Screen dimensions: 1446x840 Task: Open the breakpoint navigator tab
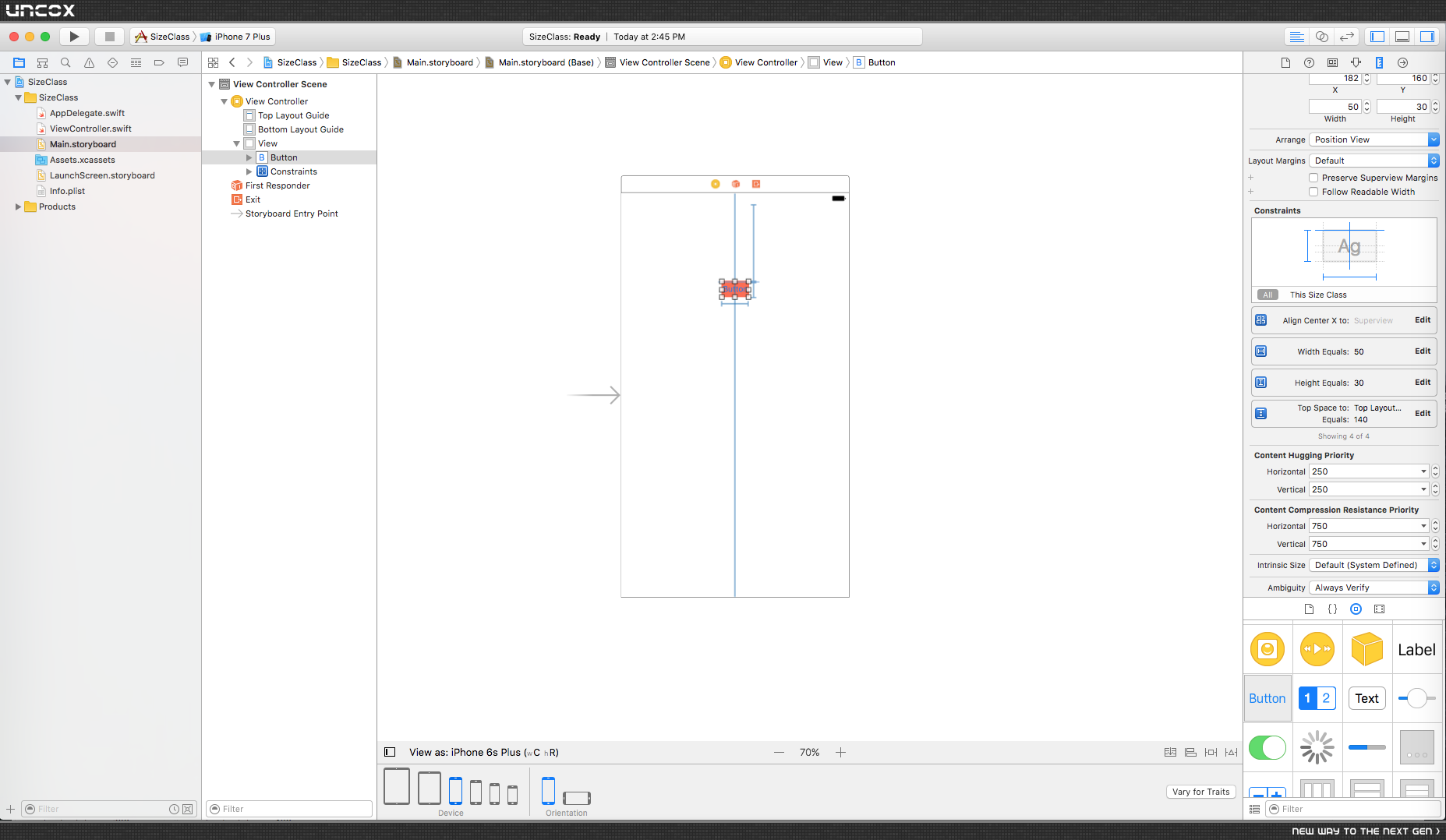click(x=159, y=62)
